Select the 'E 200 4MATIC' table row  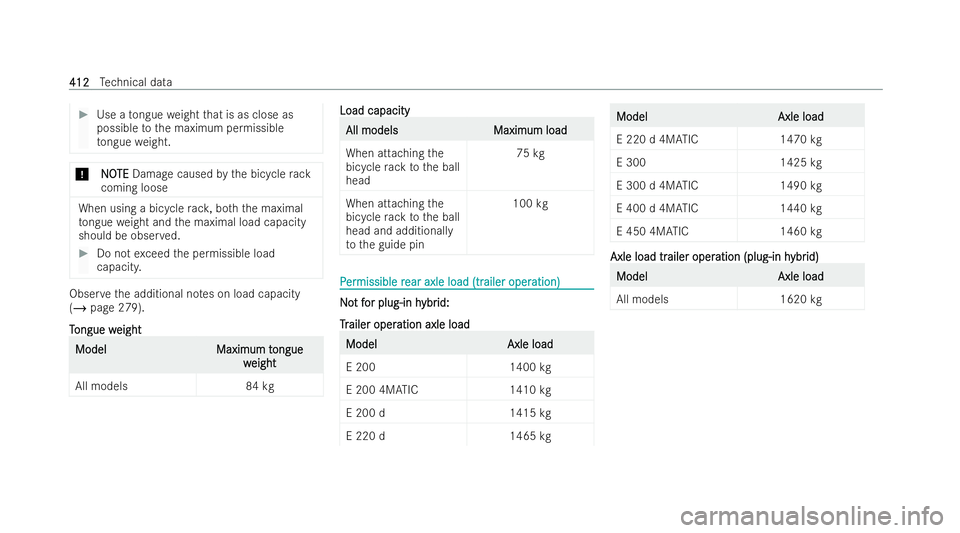[x=467, y=390]
